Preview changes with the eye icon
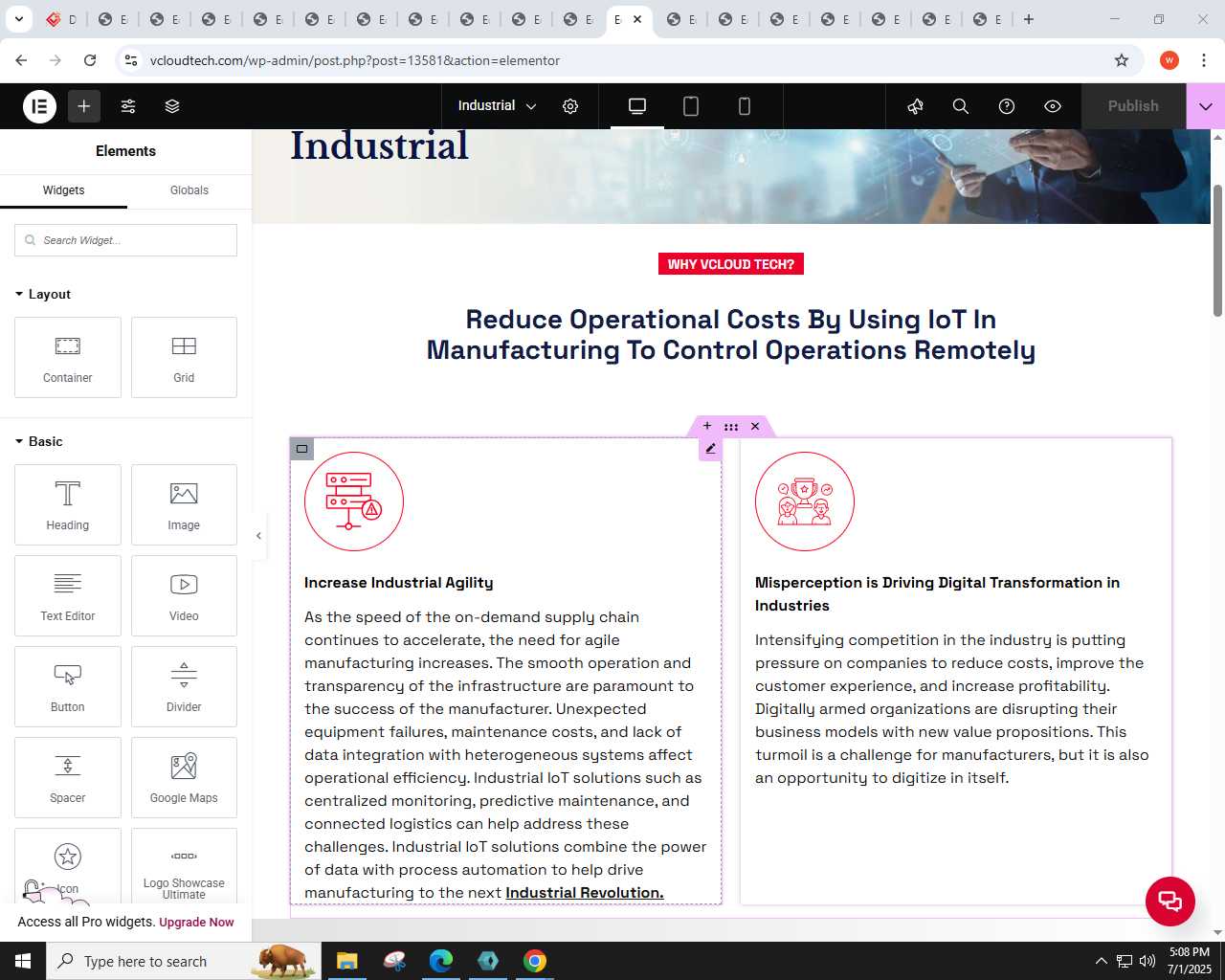Screen dimensions: 1225x980 pyautogui.click(x=1053, y=106)
